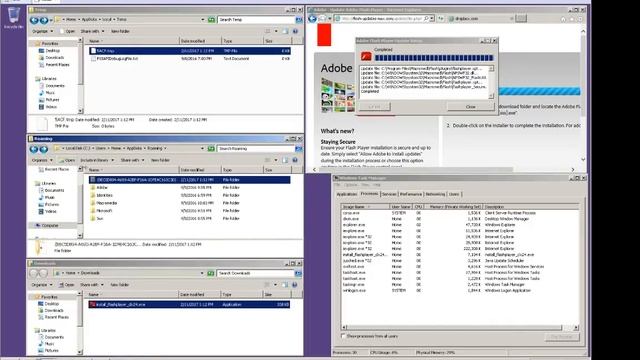Open Organize dropdown in the Downloads window
Screen dimensions: 640x360
(42, 284)
